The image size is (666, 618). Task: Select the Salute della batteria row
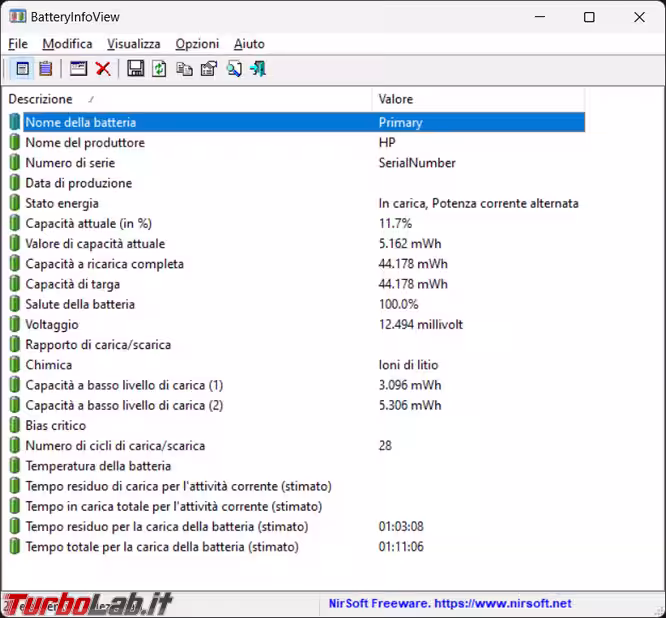click(80, 304)
